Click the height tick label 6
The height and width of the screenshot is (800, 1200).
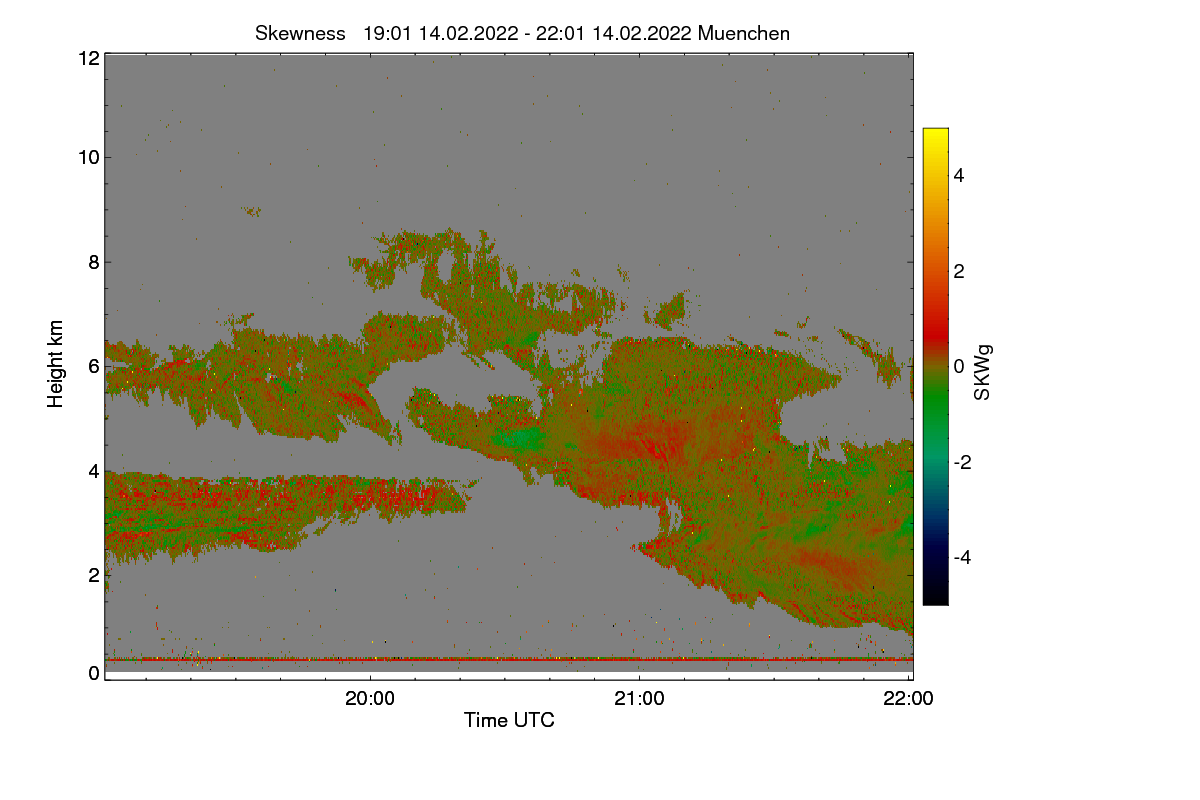[93, 366]
